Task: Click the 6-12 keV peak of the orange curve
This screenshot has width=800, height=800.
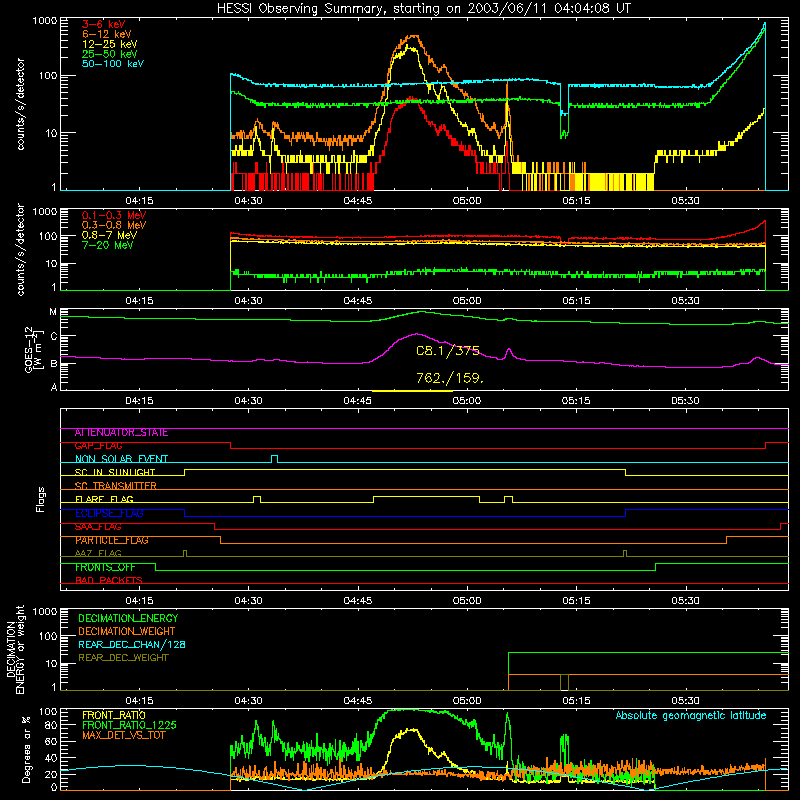Action: click(412, 36)
